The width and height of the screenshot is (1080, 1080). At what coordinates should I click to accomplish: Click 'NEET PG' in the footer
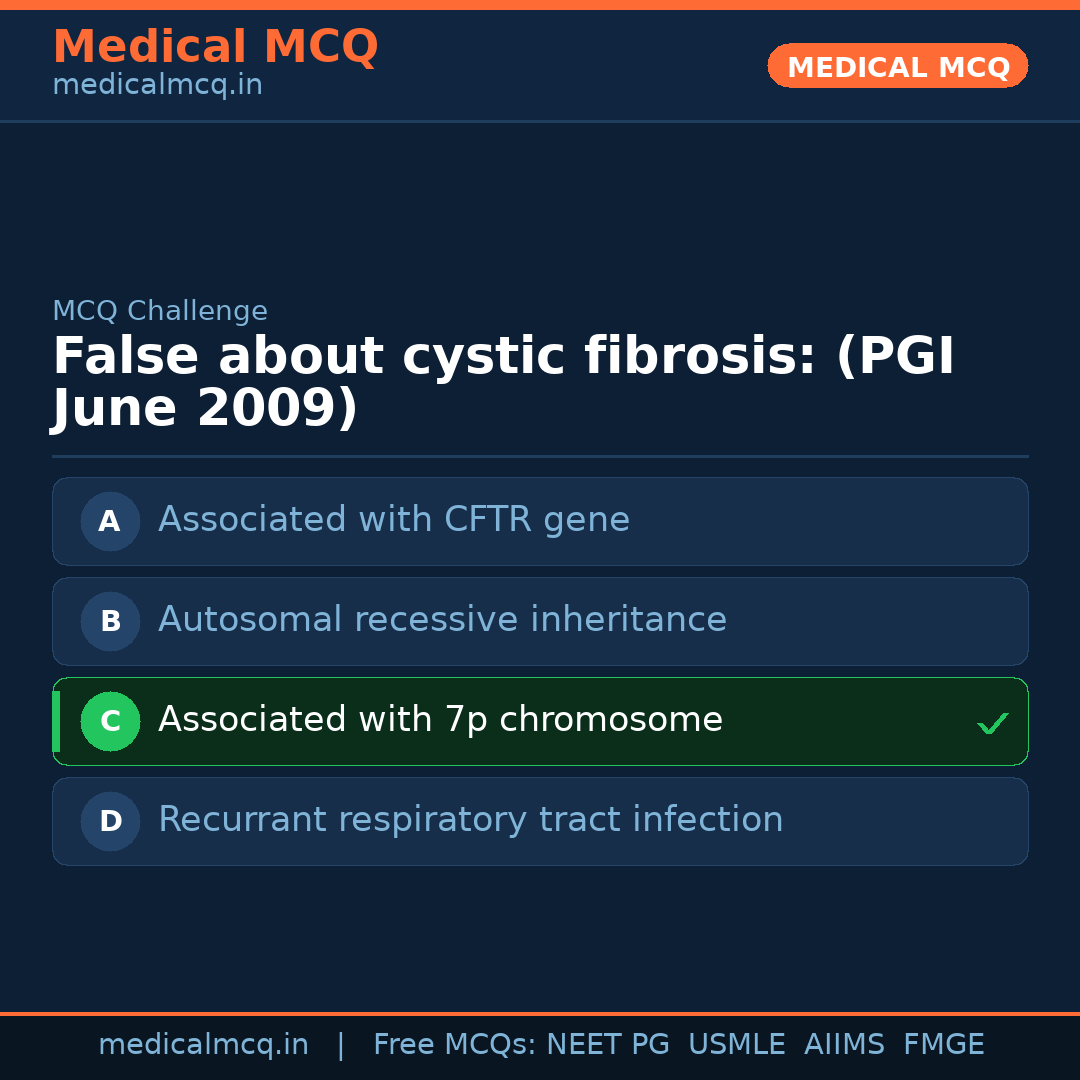click(x=608, y=1045)
